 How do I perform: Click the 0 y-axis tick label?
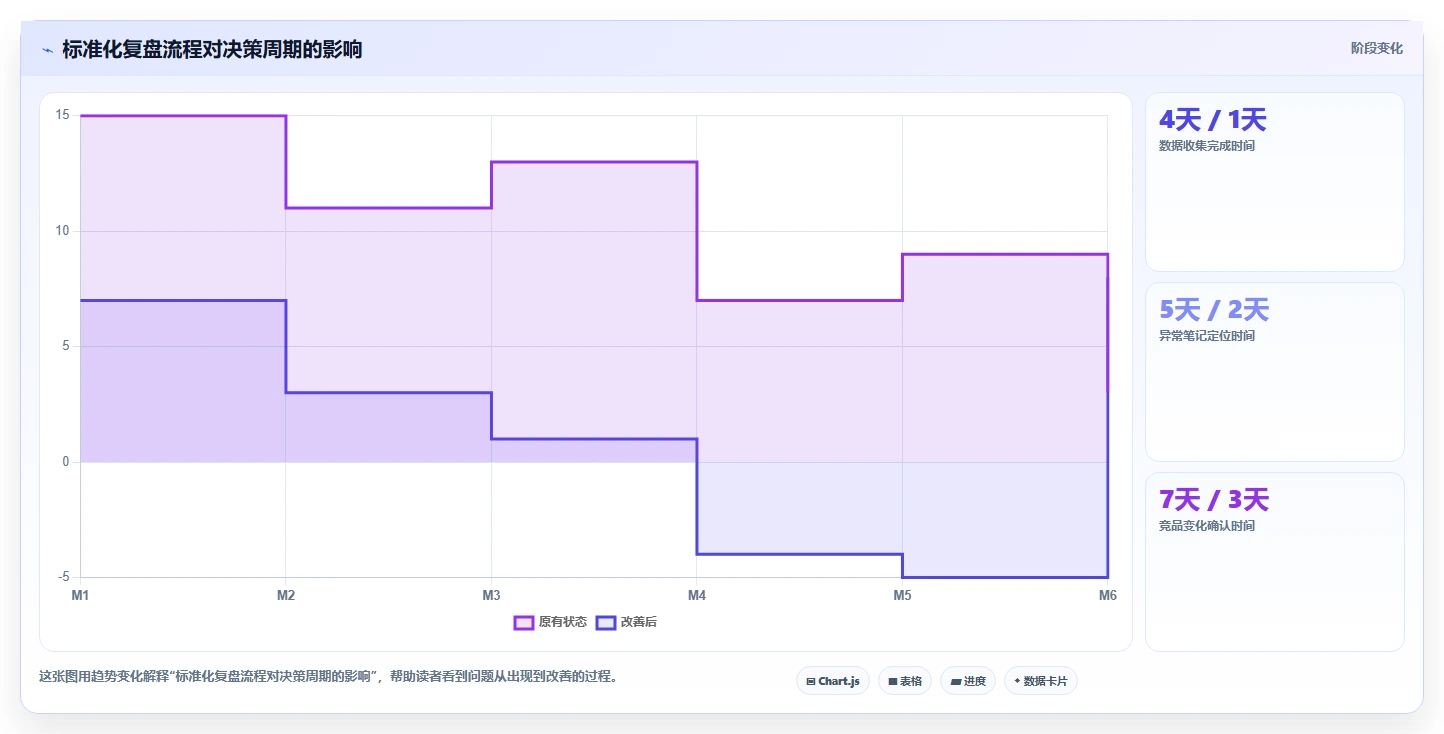66,462
